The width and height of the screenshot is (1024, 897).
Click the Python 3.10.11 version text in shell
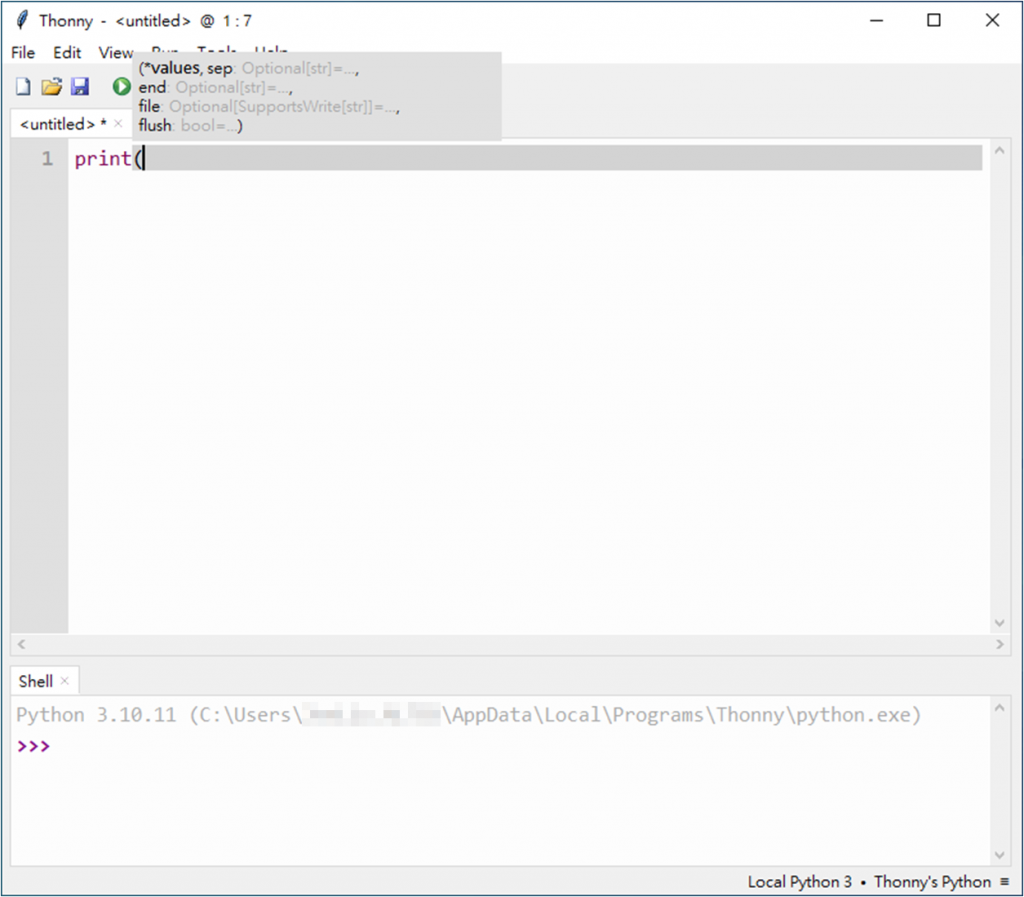pyautogui.click(x=96, y=715)
